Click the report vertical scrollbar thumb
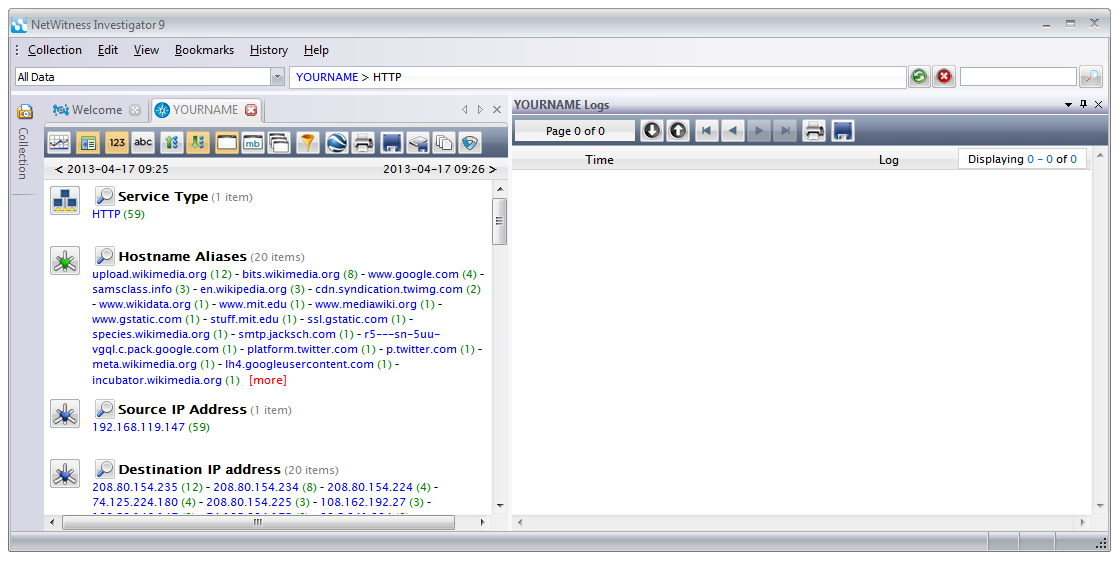 [x=499, y=221]
